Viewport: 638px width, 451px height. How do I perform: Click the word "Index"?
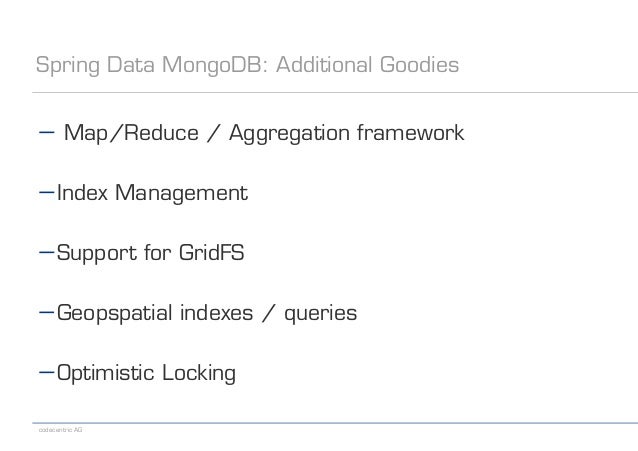[x=83, y=192]
